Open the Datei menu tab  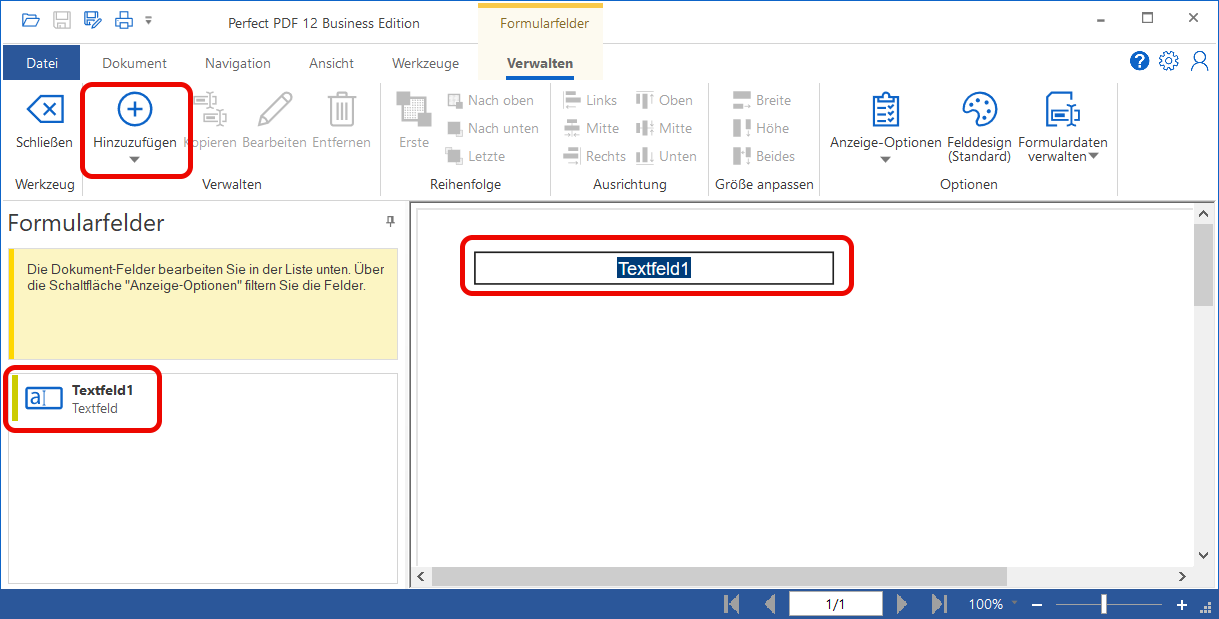[42, 63]
